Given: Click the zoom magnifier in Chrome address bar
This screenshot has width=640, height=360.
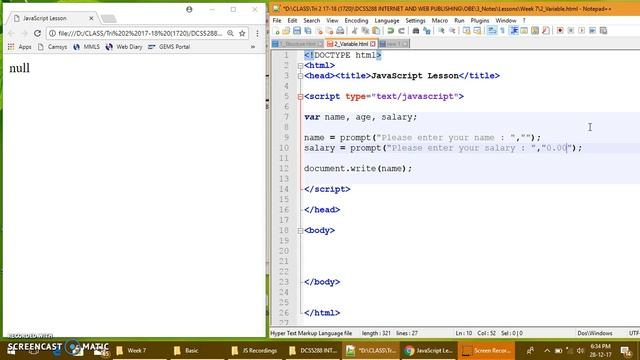Looking at the screenshot, I should [x=231, y=33].
